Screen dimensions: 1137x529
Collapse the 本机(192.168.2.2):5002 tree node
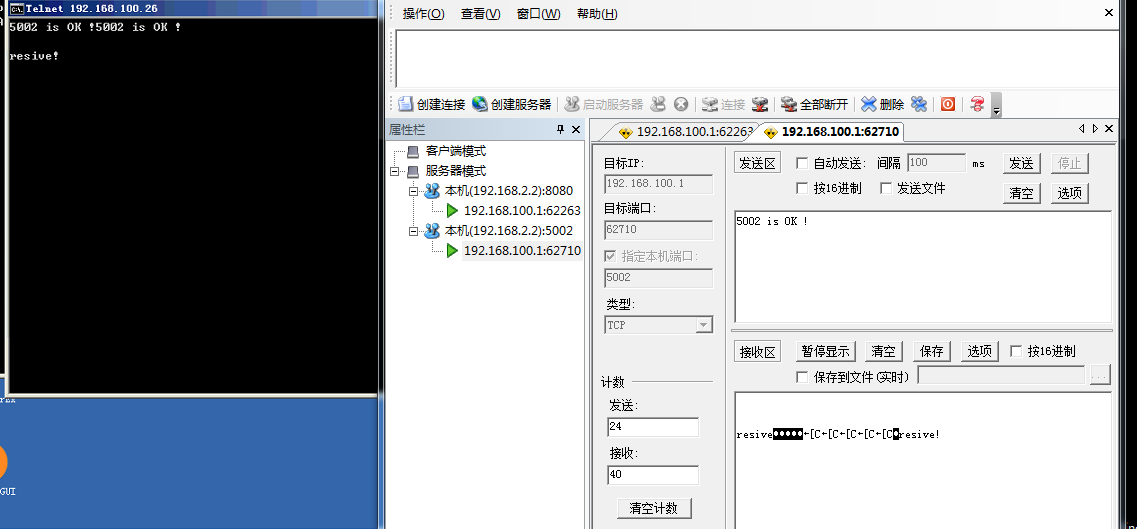click(x=413, y=231)
